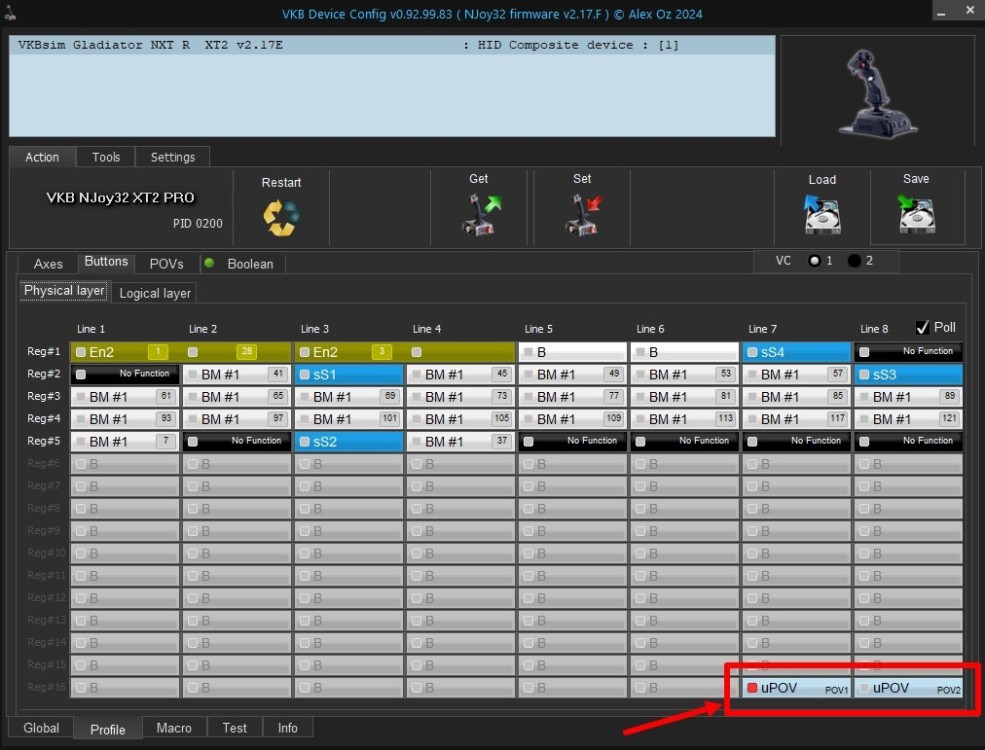Click the green Boolean indicator dot

pos(209,263)
